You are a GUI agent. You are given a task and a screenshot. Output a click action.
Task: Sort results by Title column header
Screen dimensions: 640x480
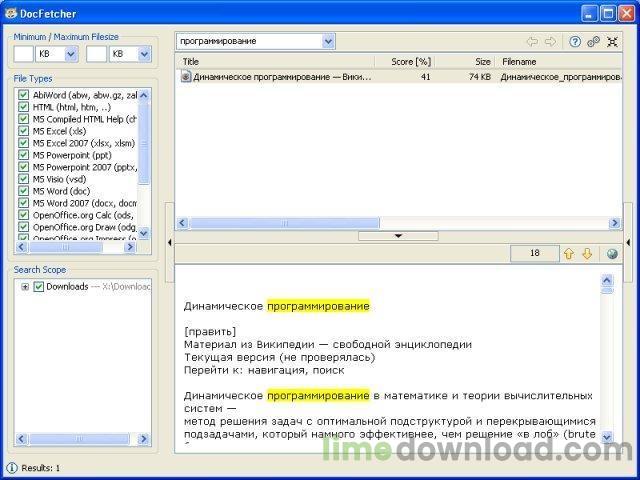coord(275,61)
